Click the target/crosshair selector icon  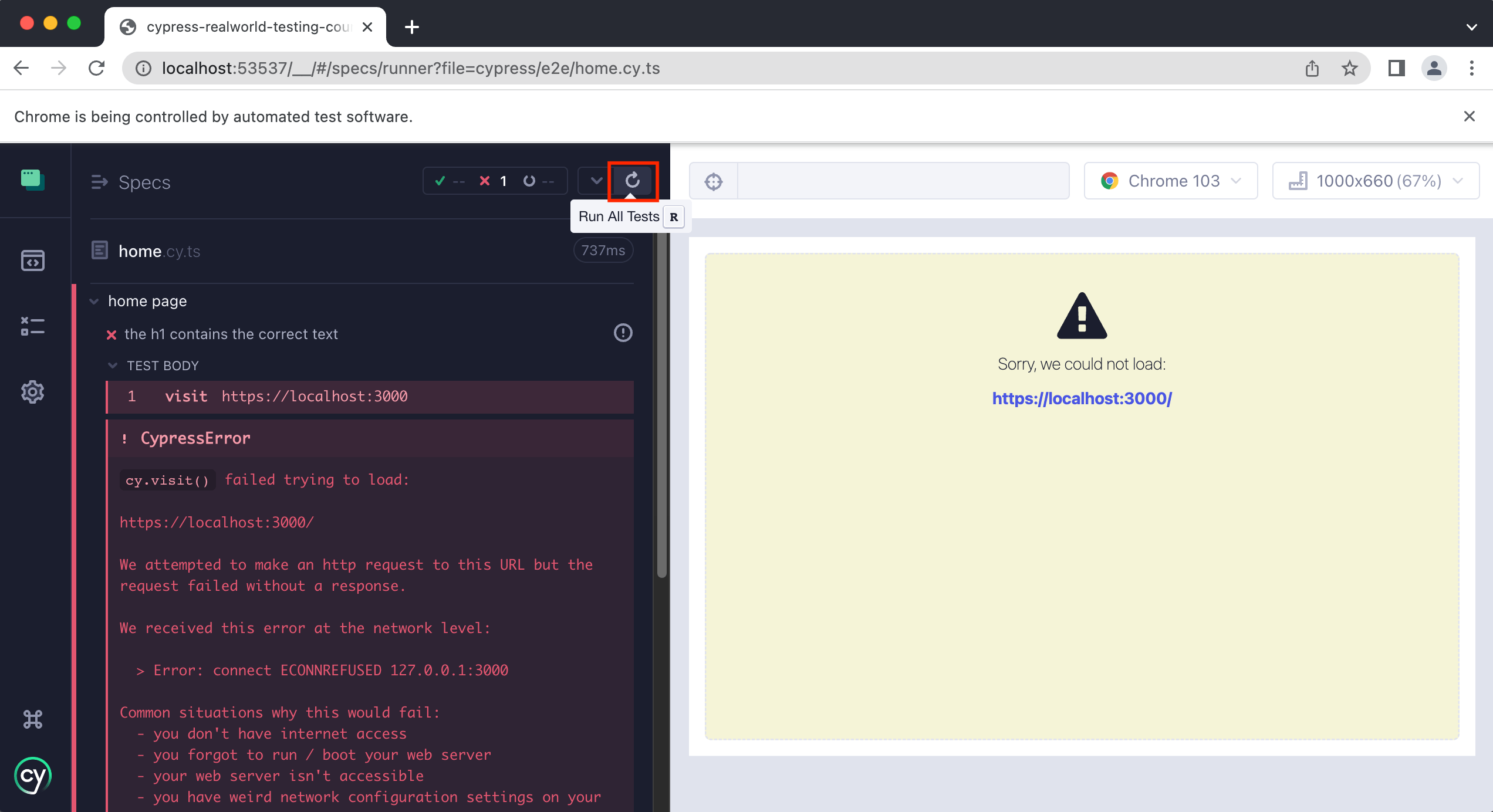point(714,182)
